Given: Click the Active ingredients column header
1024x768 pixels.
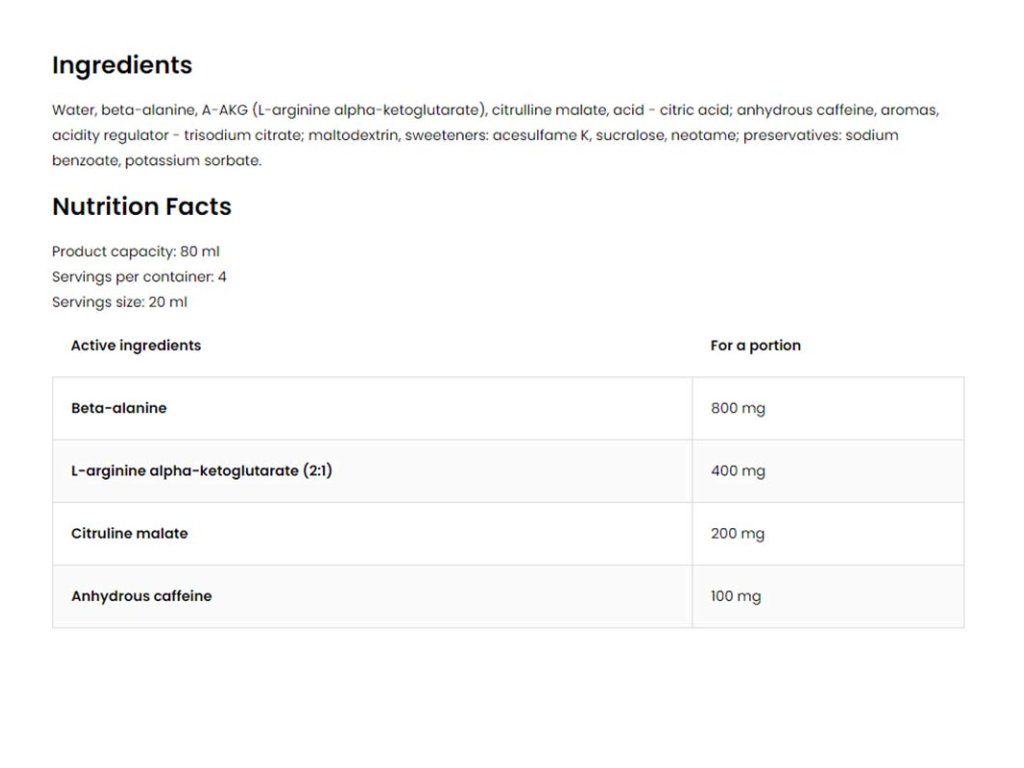Looking at the screenshot, I should (x=136, y=346).
